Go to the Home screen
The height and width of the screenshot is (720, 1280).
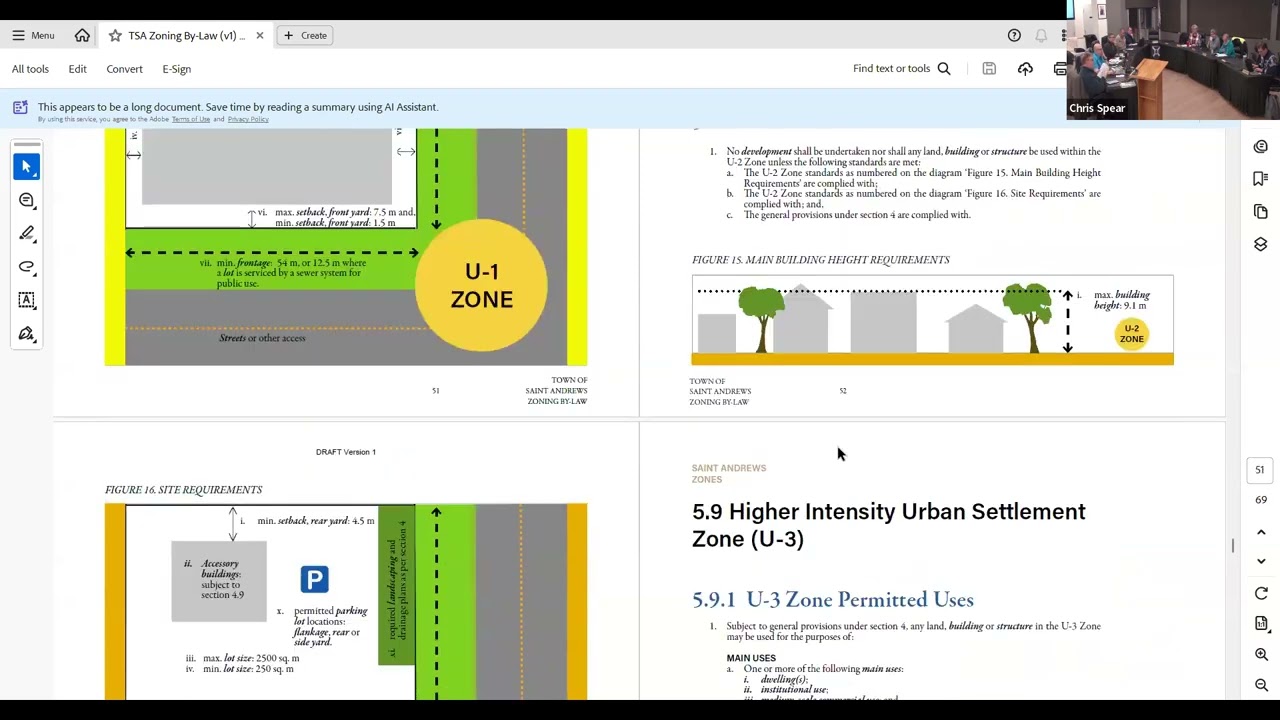(x=82, y=35)
